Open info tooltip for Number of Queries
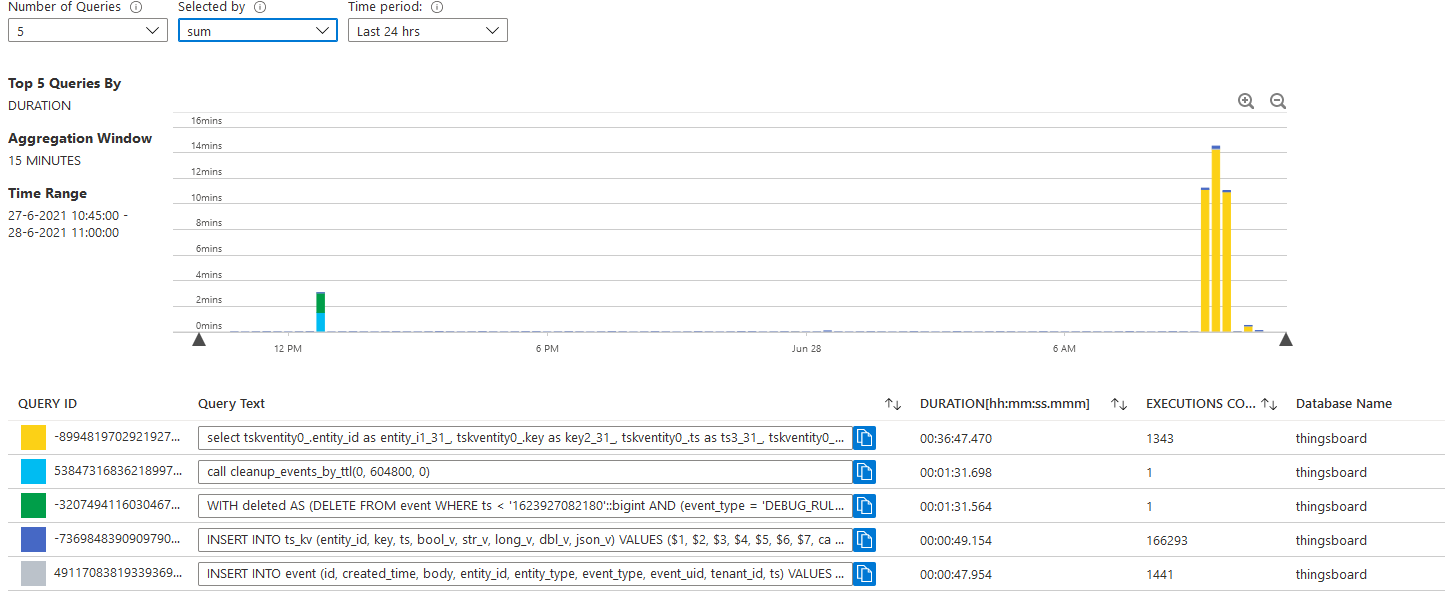The width and height of the screenshot is (1445, 598). point(135,7)
